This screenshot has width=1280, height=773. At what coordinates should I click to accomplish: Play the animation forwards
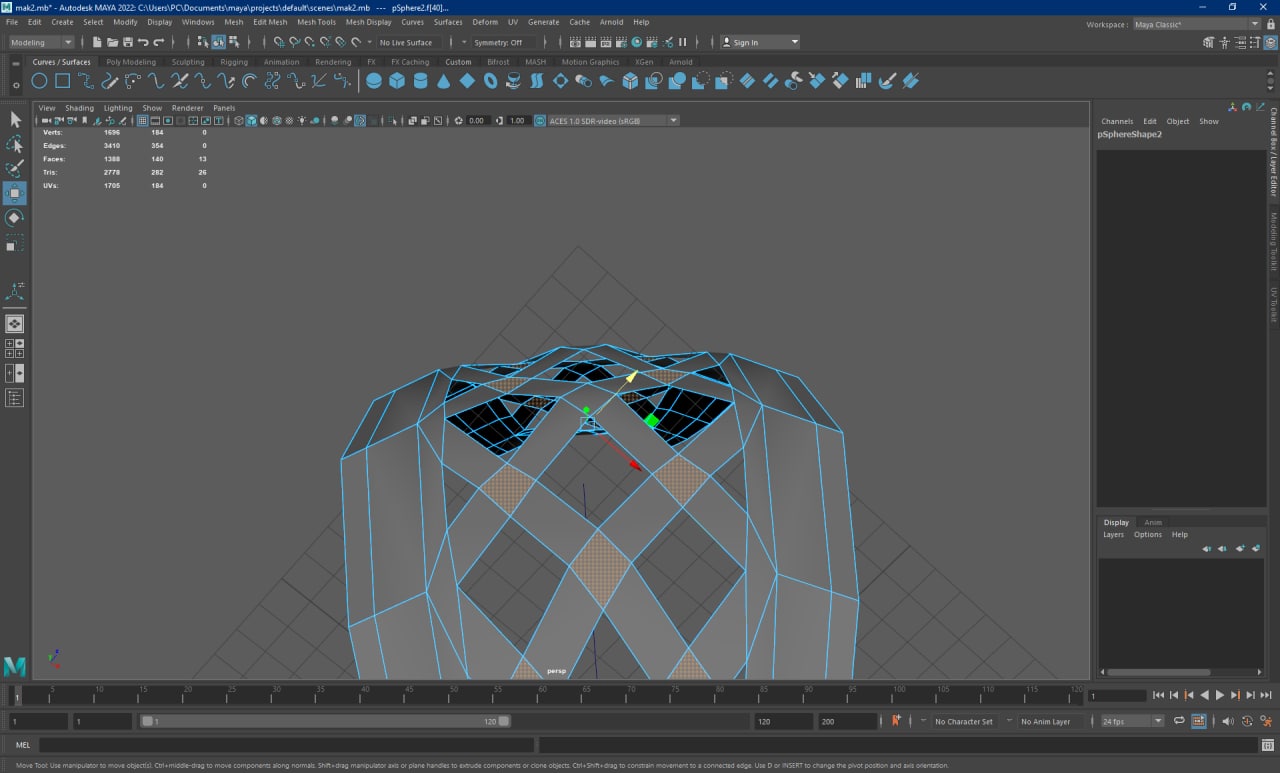1219,695
